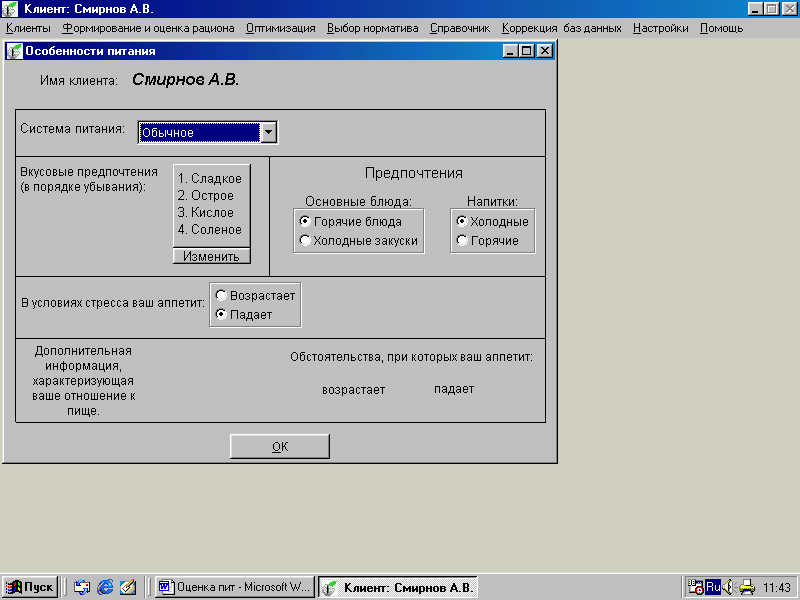Click the падает circumstances label
This screenshot has height=600, width=800.
tap(454, 389)
